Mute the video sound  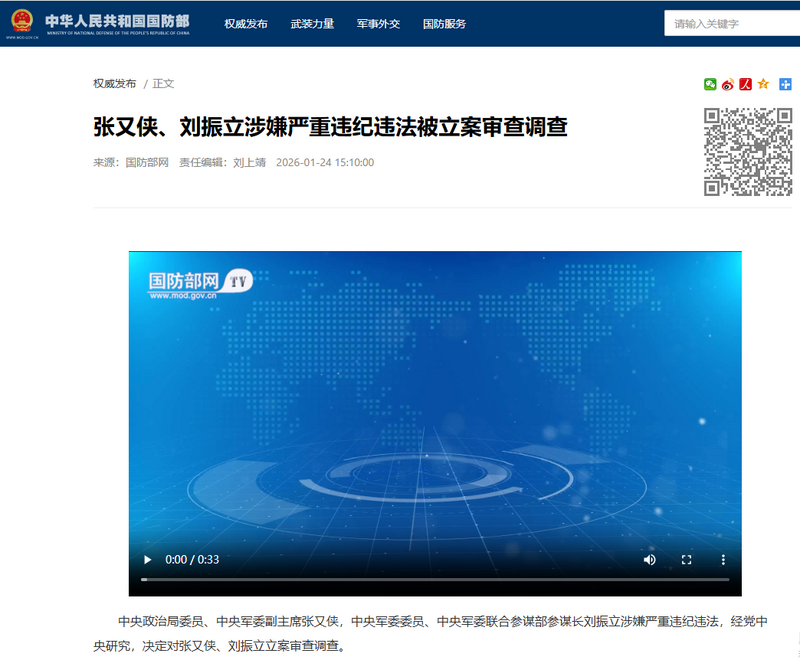coord(650,560)
